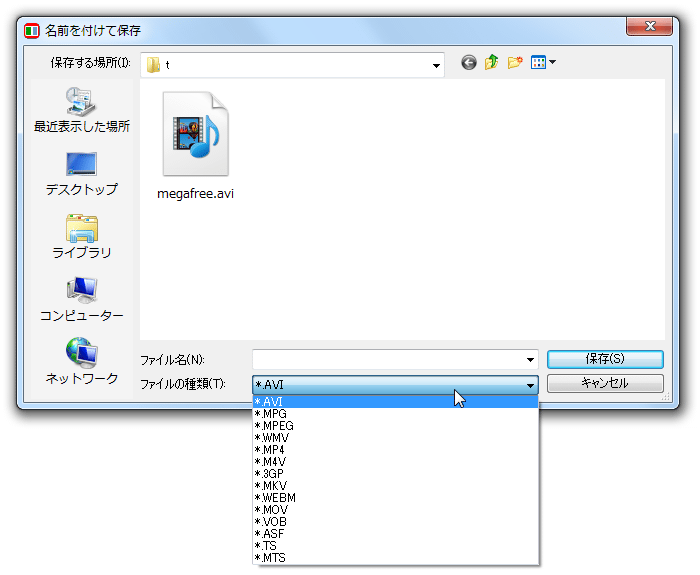Create a new folder icon
700x575 pixels.
515,62
